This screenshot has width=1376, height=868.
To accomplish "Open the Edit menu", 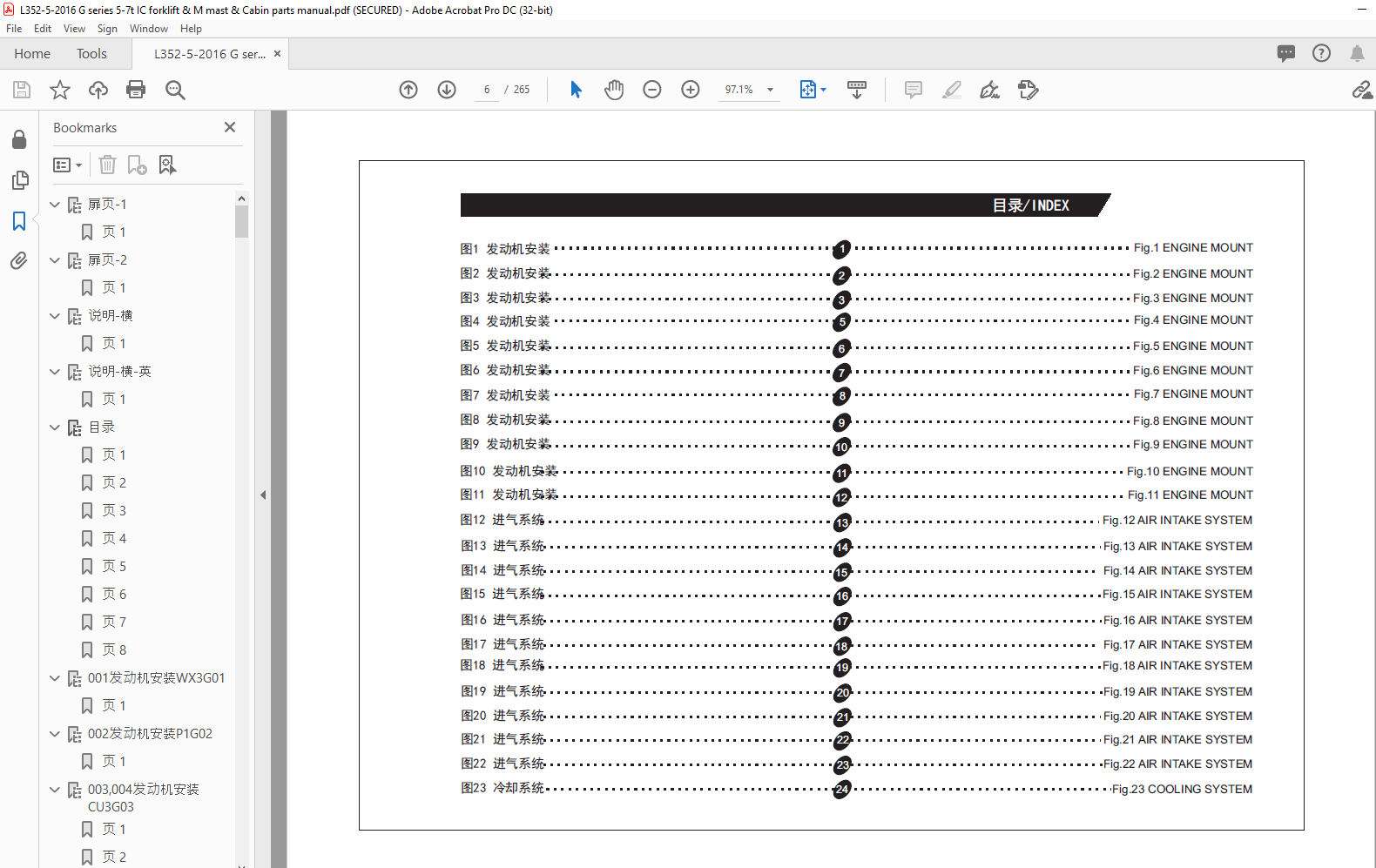I will pos(43,29).
